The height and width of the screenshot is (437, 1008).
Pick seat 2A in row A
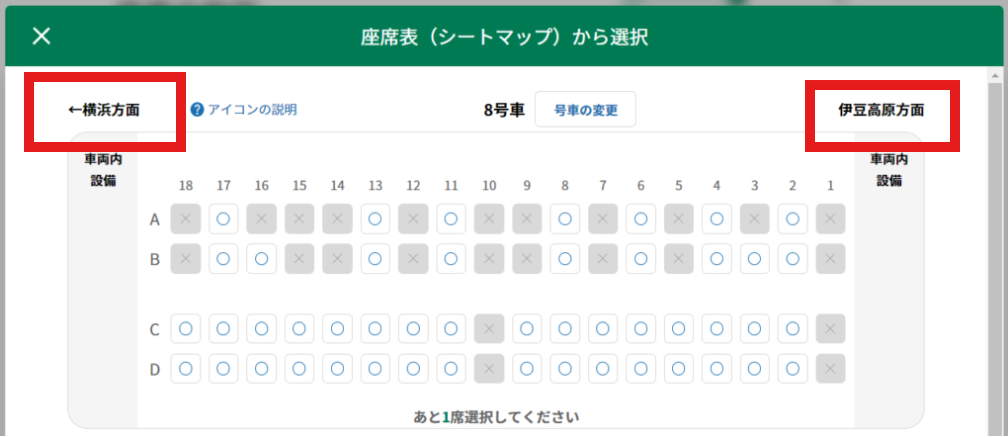pos(792,218)
